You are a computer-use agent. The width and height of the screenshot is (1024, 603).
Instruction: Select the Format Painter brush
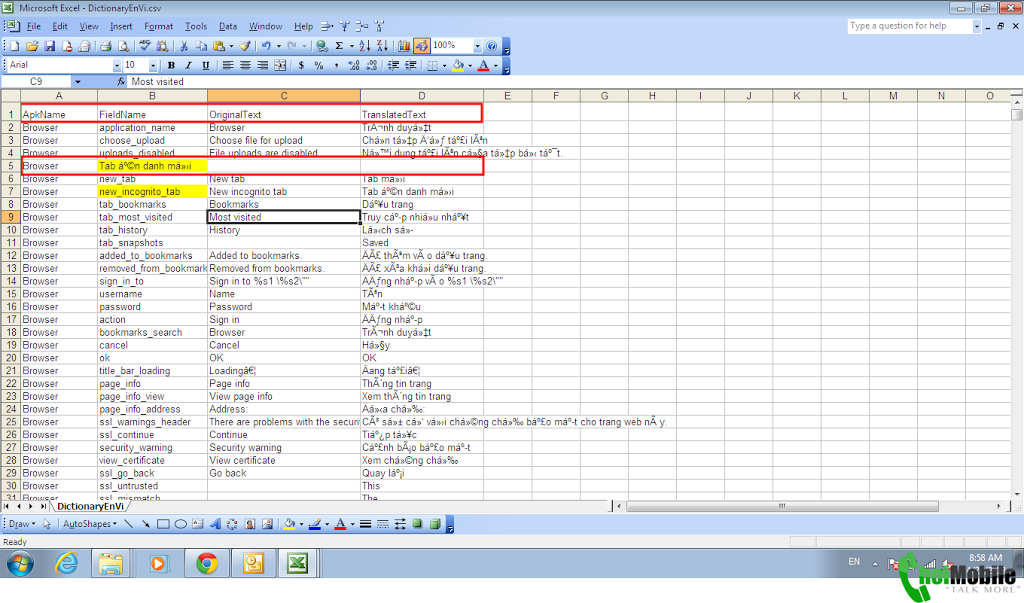(245, 46)
